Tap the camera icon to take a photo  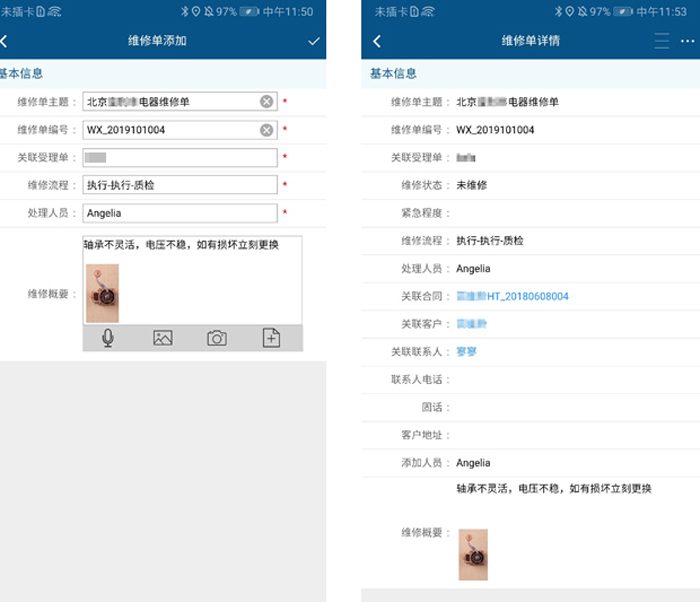(x=217, y=338)
